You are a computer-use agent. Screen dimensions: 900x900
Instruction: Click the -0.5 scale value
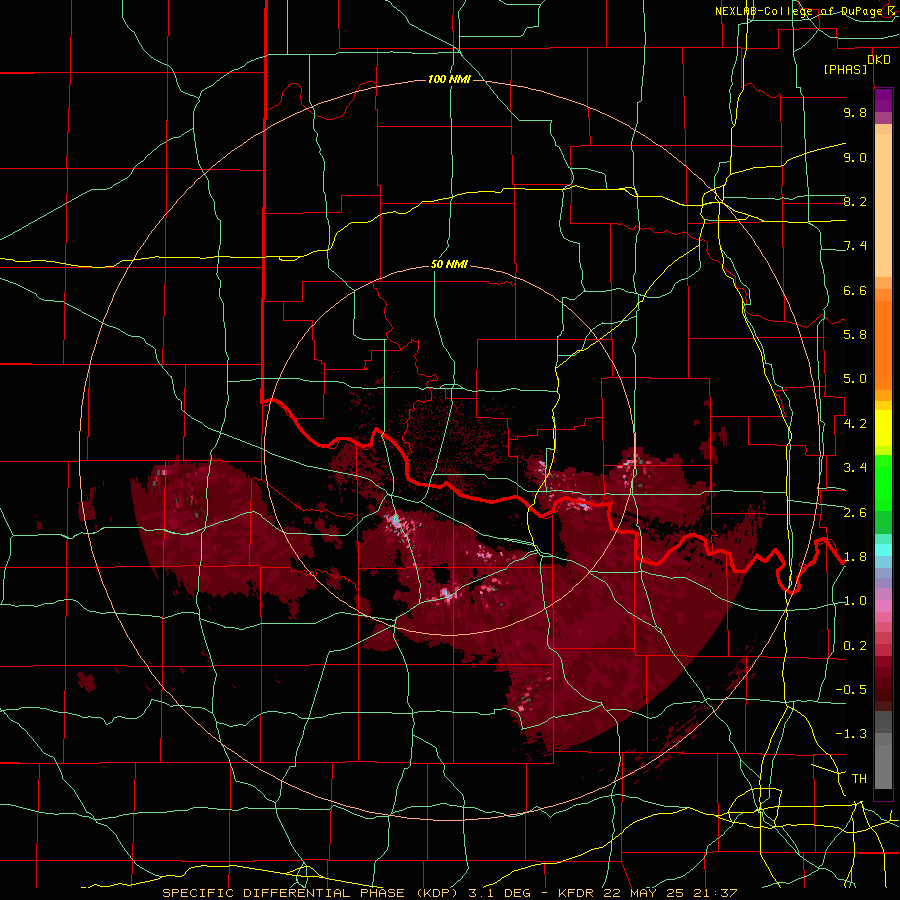point(851,690)
